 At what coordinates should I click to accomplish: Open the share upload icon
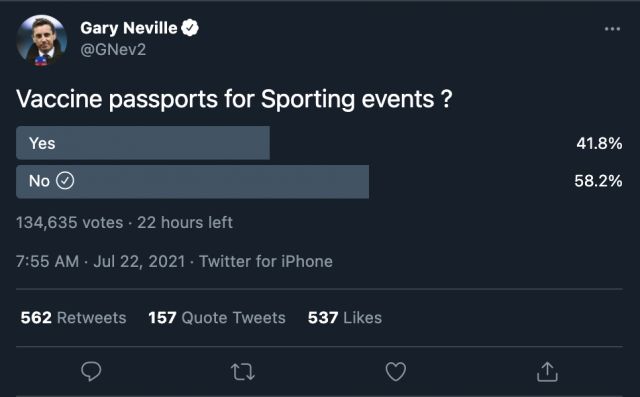(547, 371)
